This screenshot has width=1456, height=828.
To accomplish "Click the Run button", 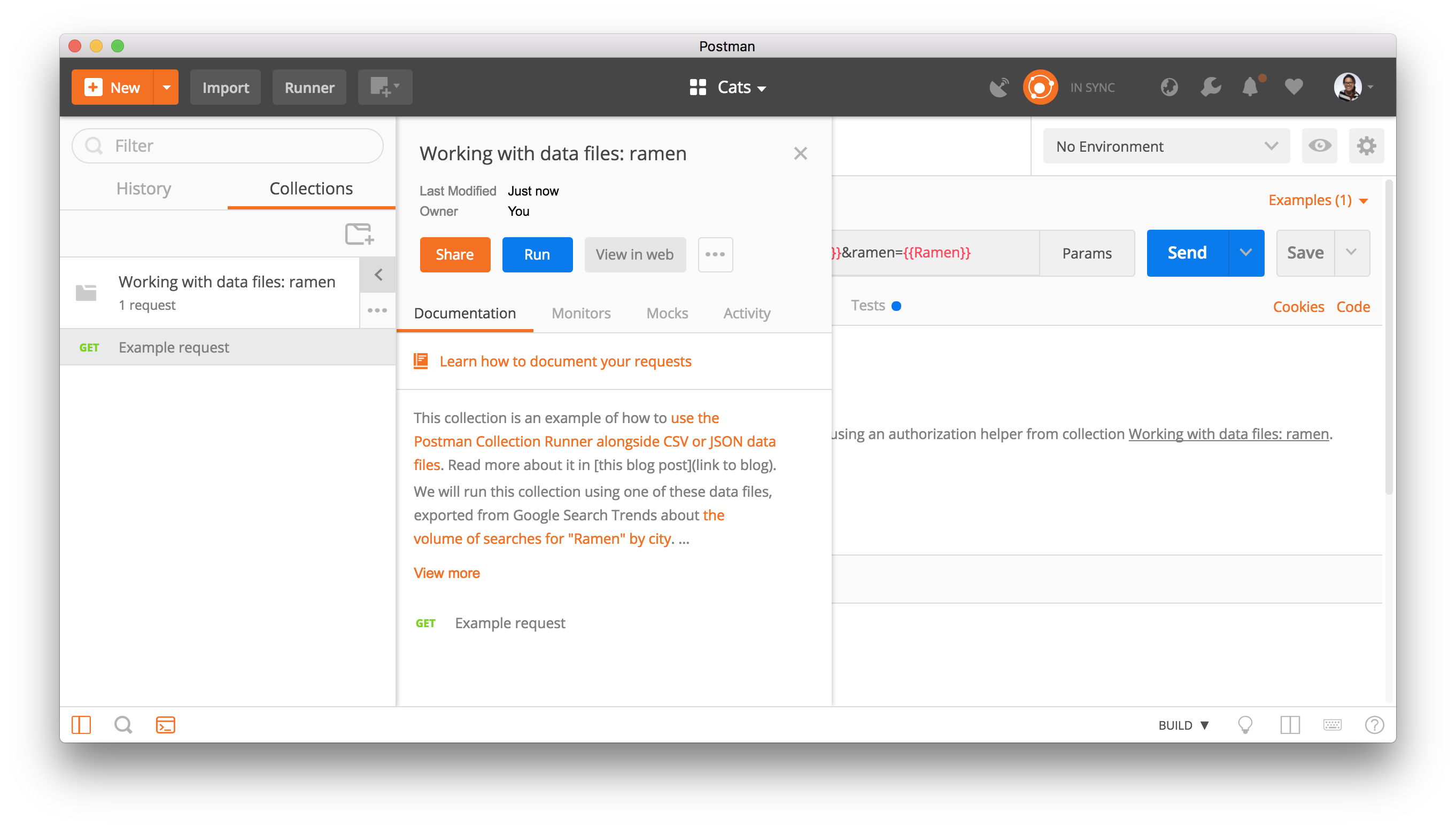I will (537, 254).
